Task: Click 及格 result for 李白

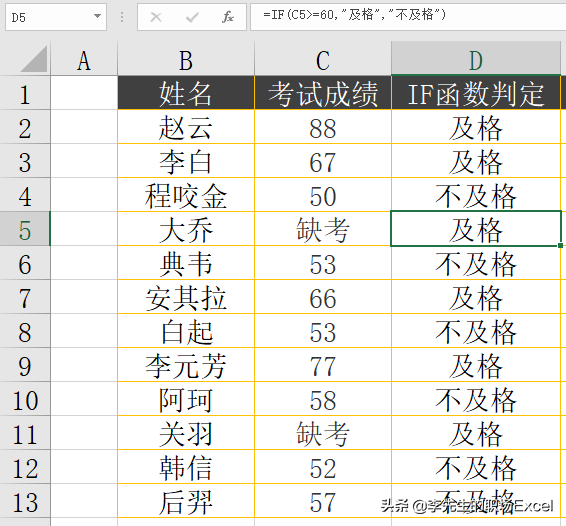Action: tap(476, 161)
